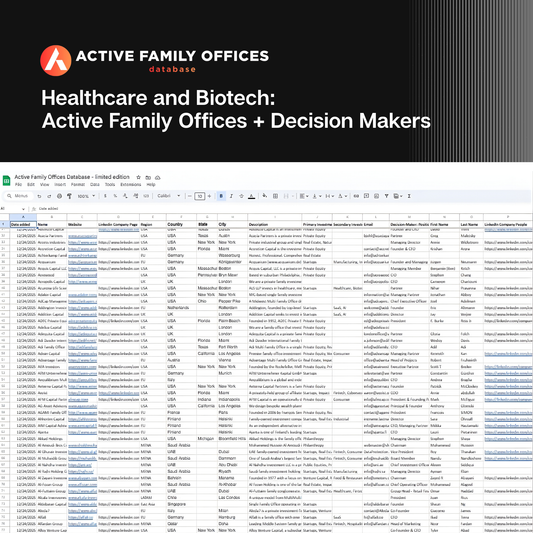Open the Extensions menu
This screenshot has height=533, width=533.
point(131,185)
